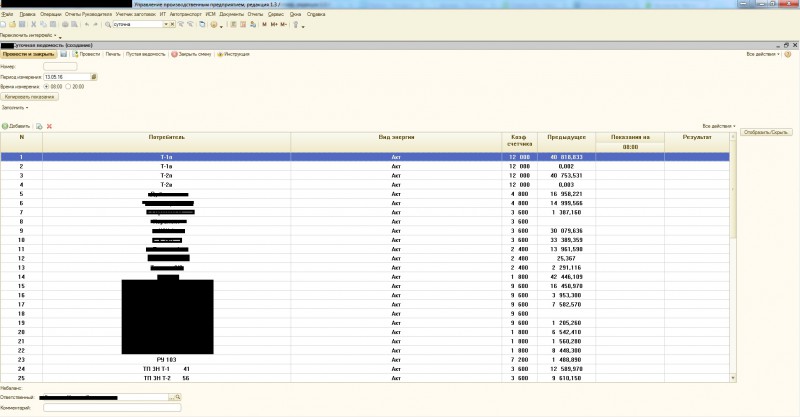Viewport: 800px width, 417px height.
Task: Select the ТП 3Н Т-2 row cell
Action: click(x=166, y=378)
